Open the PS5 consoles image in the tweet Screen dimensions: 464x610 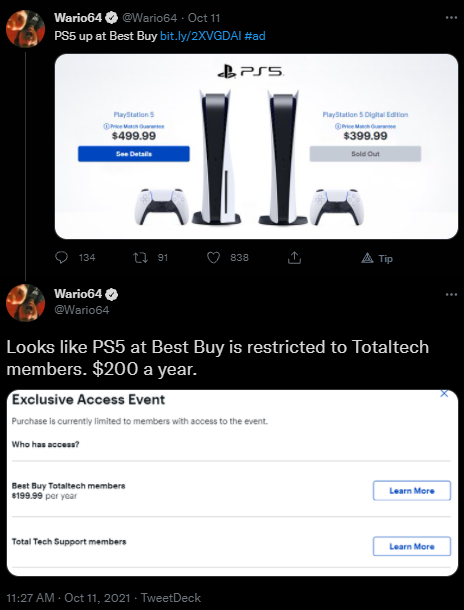tap(256, 146)
